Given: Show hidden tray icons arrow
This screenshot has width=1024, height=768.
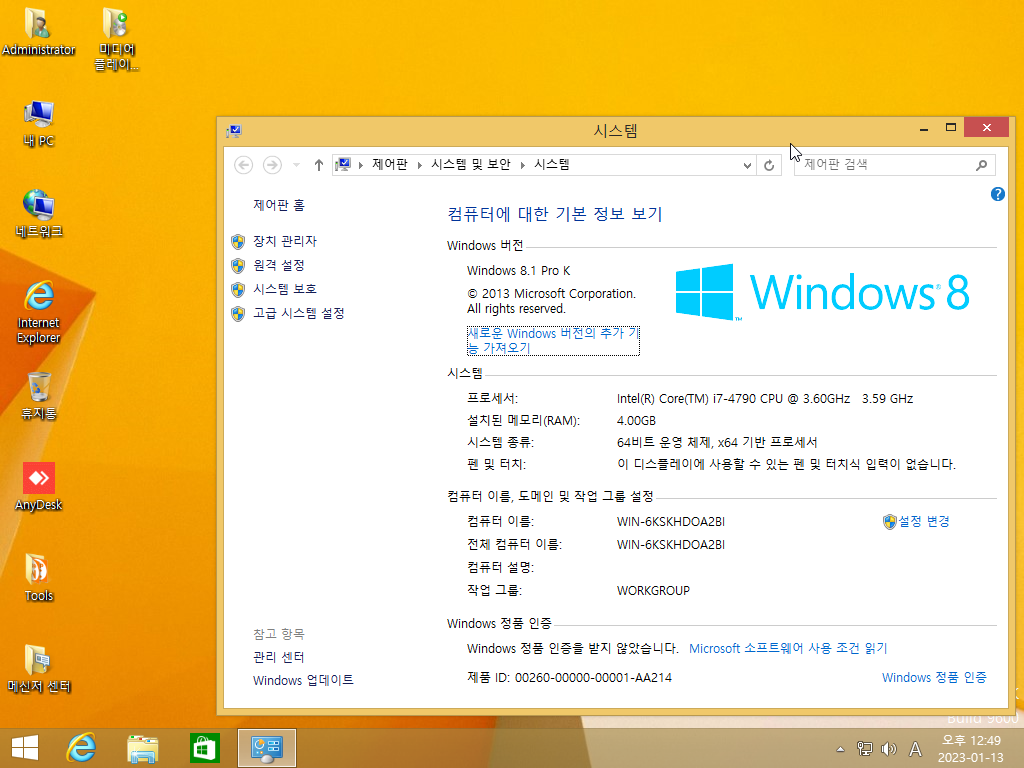Looking at the screenshot, I should [x=840, y=749].
